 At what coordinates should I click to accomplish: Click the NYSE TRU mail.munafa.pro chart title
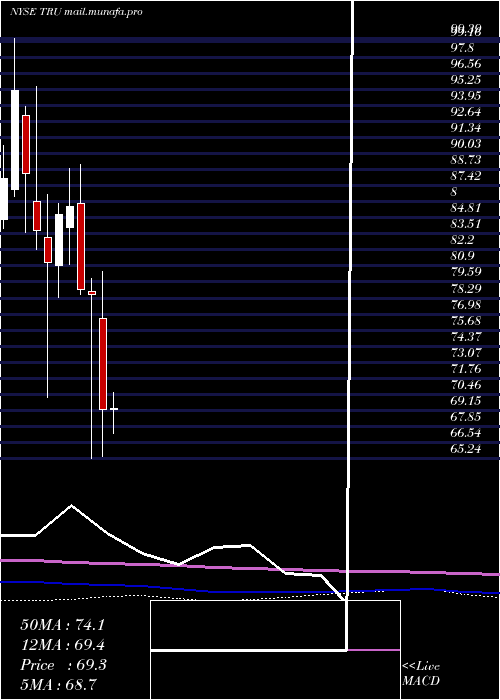click(x=76, y=12)
